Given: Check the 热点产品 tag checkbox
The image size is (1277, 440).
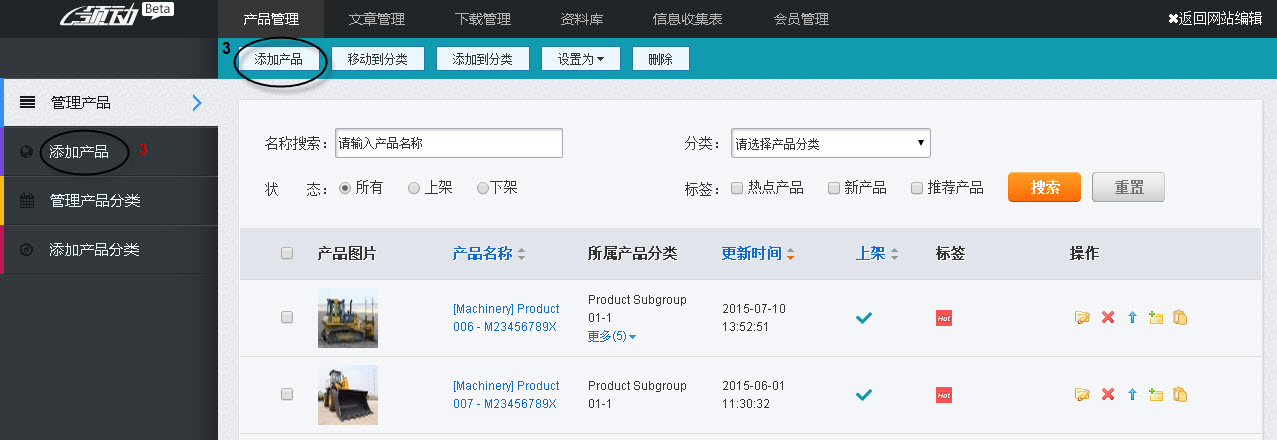Looking at the screenshot, I should click(737, 187).
